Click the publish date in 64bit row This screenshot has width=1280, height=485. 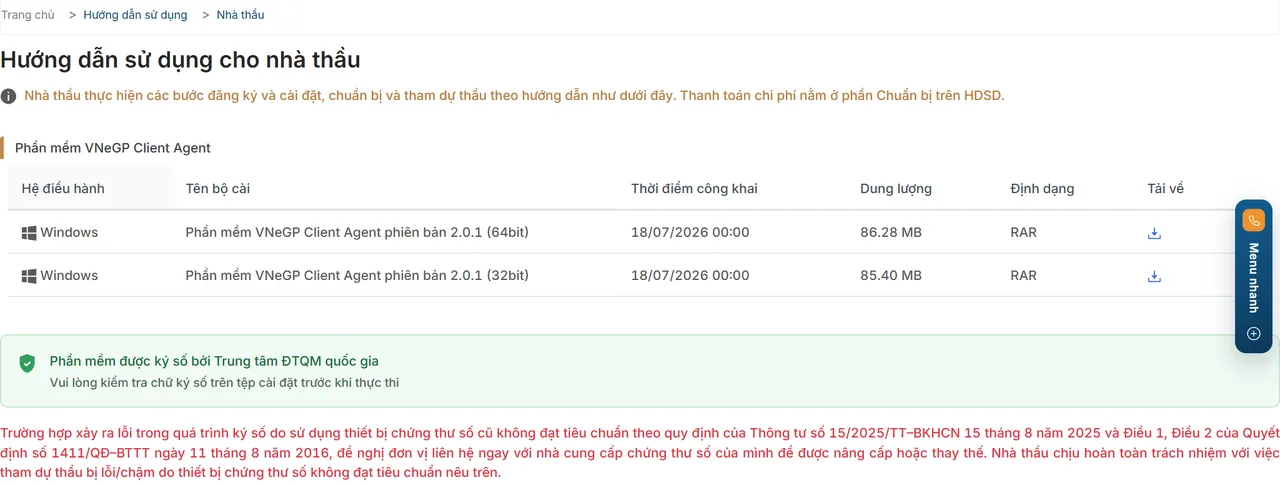[x=690, y=233]
